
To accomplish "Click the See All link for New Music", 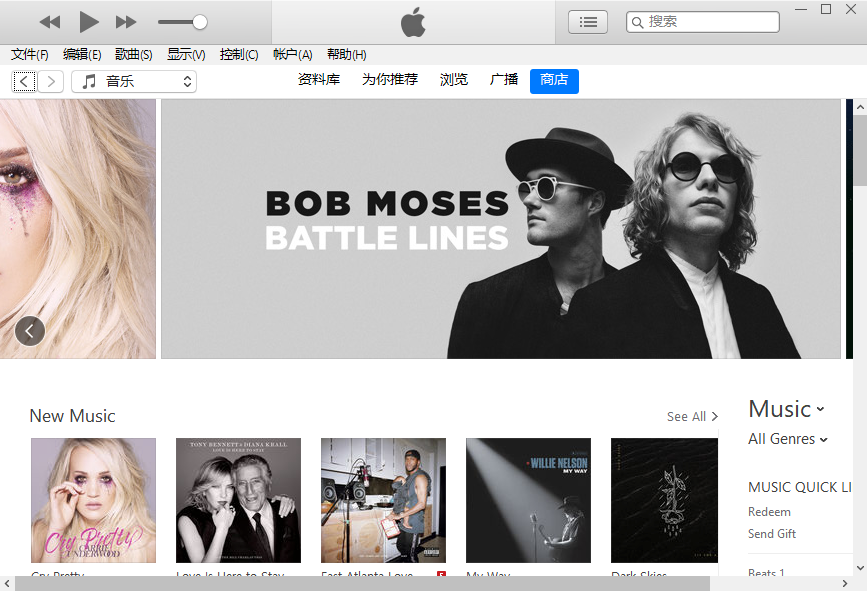I will pyautogui.click(x=691, y=416).
